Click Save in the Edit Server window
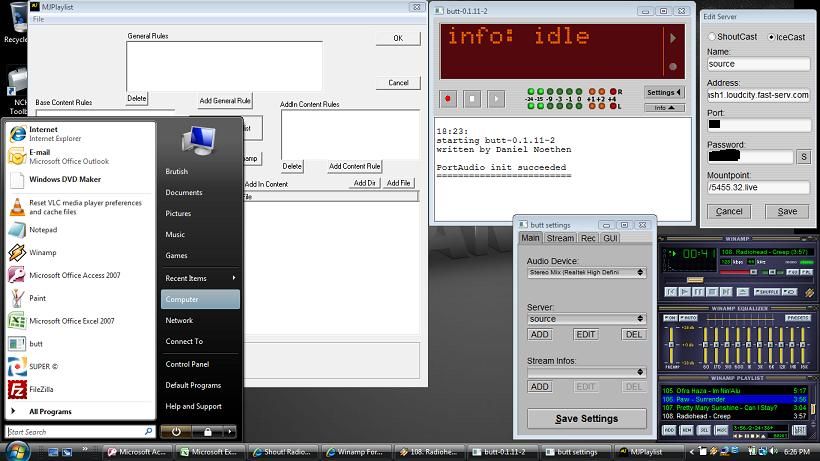The image size is (820, 461). pos(787,211)
